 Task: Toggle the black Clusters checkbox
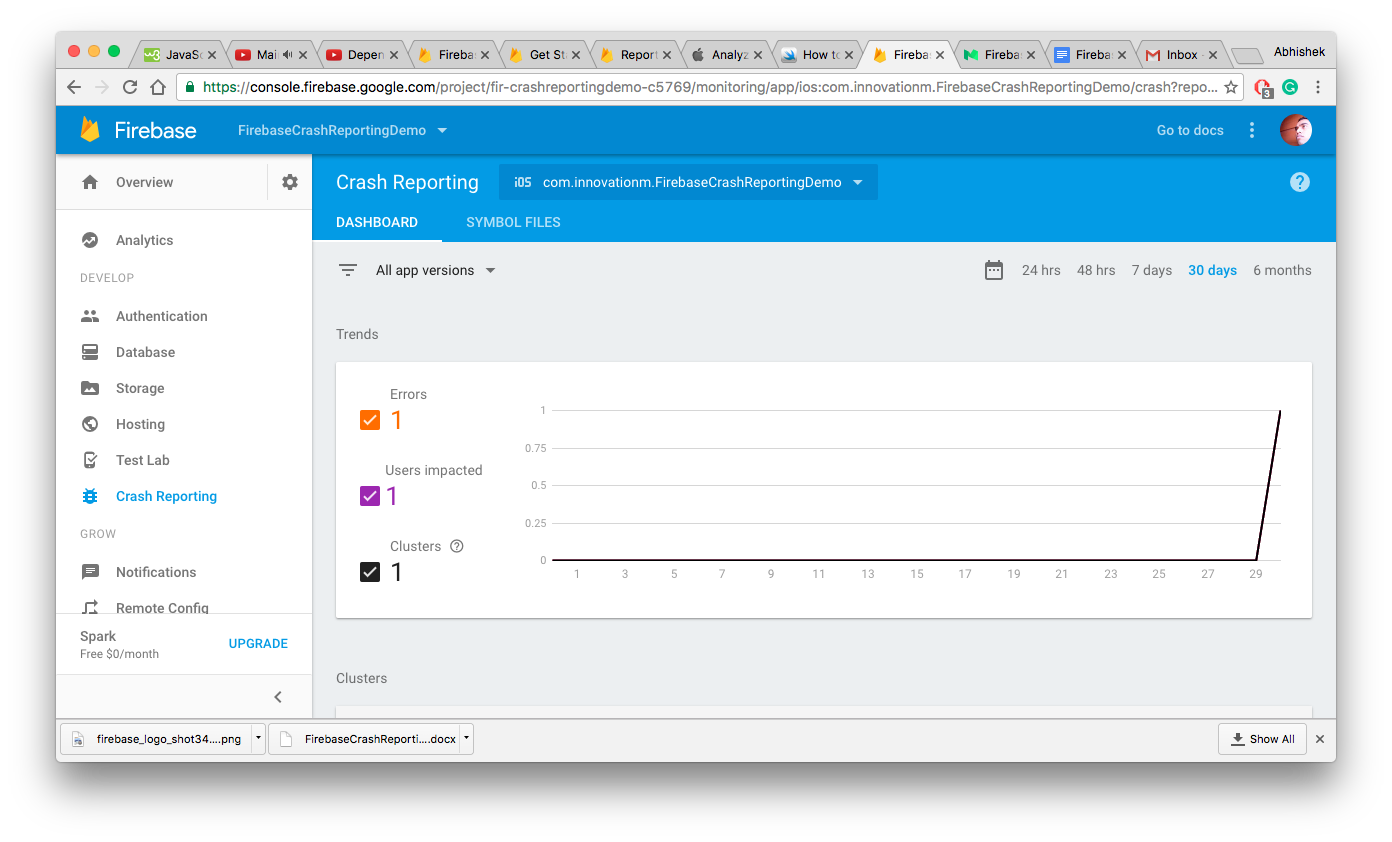point(370,572)
